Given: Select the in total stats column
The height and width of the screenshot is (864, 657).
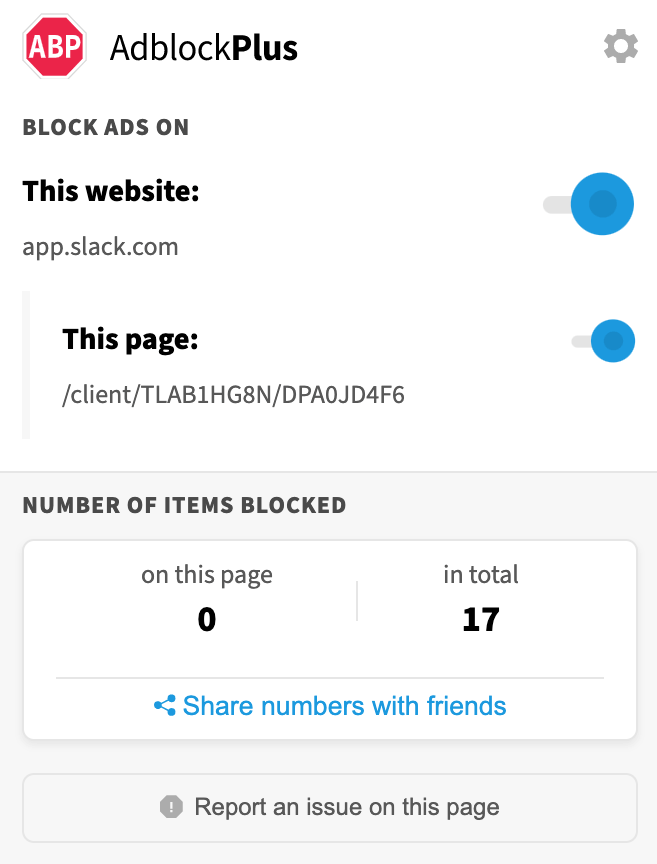Looking at the screenshot, I should pyautogui.click(x=480, y=597).
